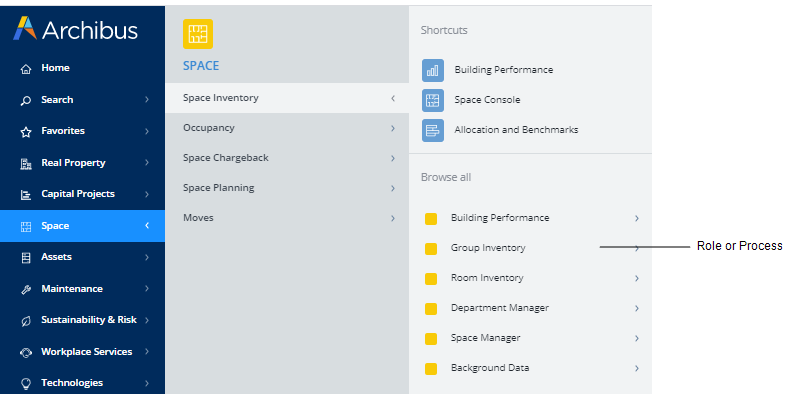Open Building Performance shortcut chart icon
Screen dimensions: 805x394
tap(433, 70)
